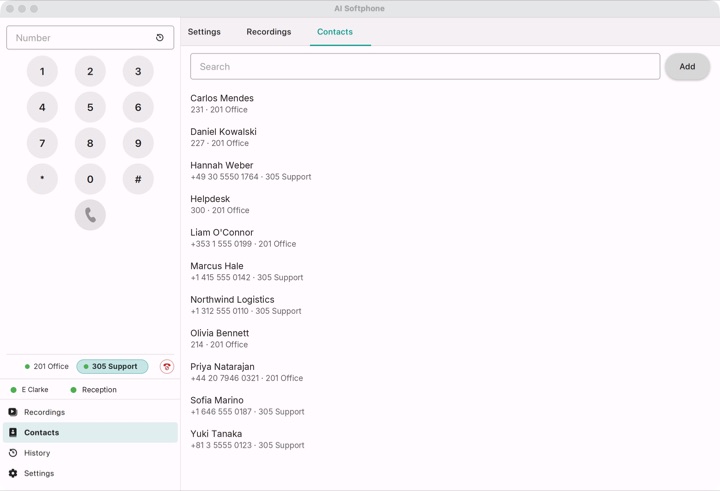Dial digit 1 on keypad
Image resolution: width=720 pixels, height=491 pixels.
tap(42, 71)
